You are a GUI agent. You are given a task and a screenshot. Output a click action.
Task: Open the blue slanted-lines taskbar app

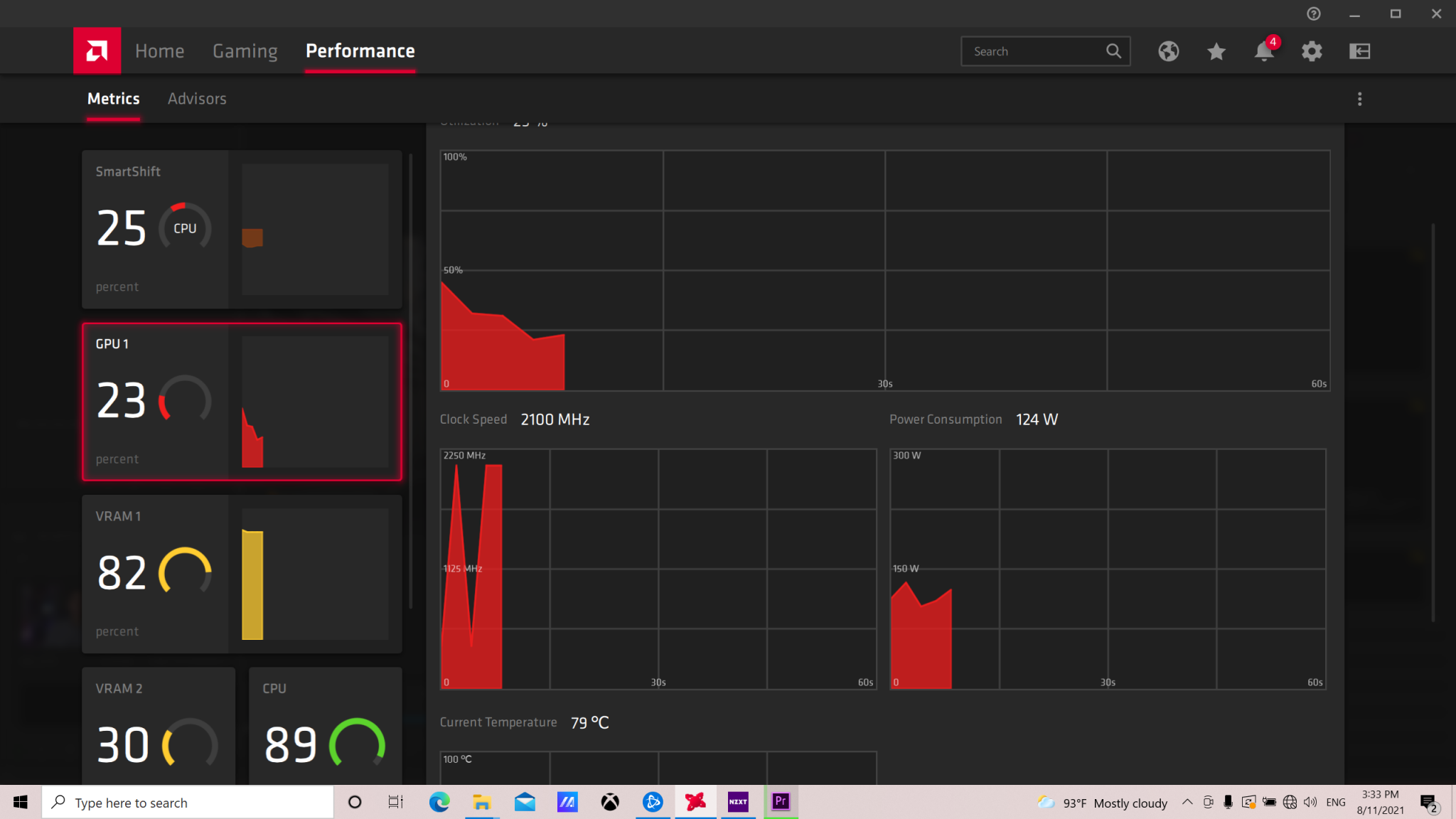tap(567, 802)
